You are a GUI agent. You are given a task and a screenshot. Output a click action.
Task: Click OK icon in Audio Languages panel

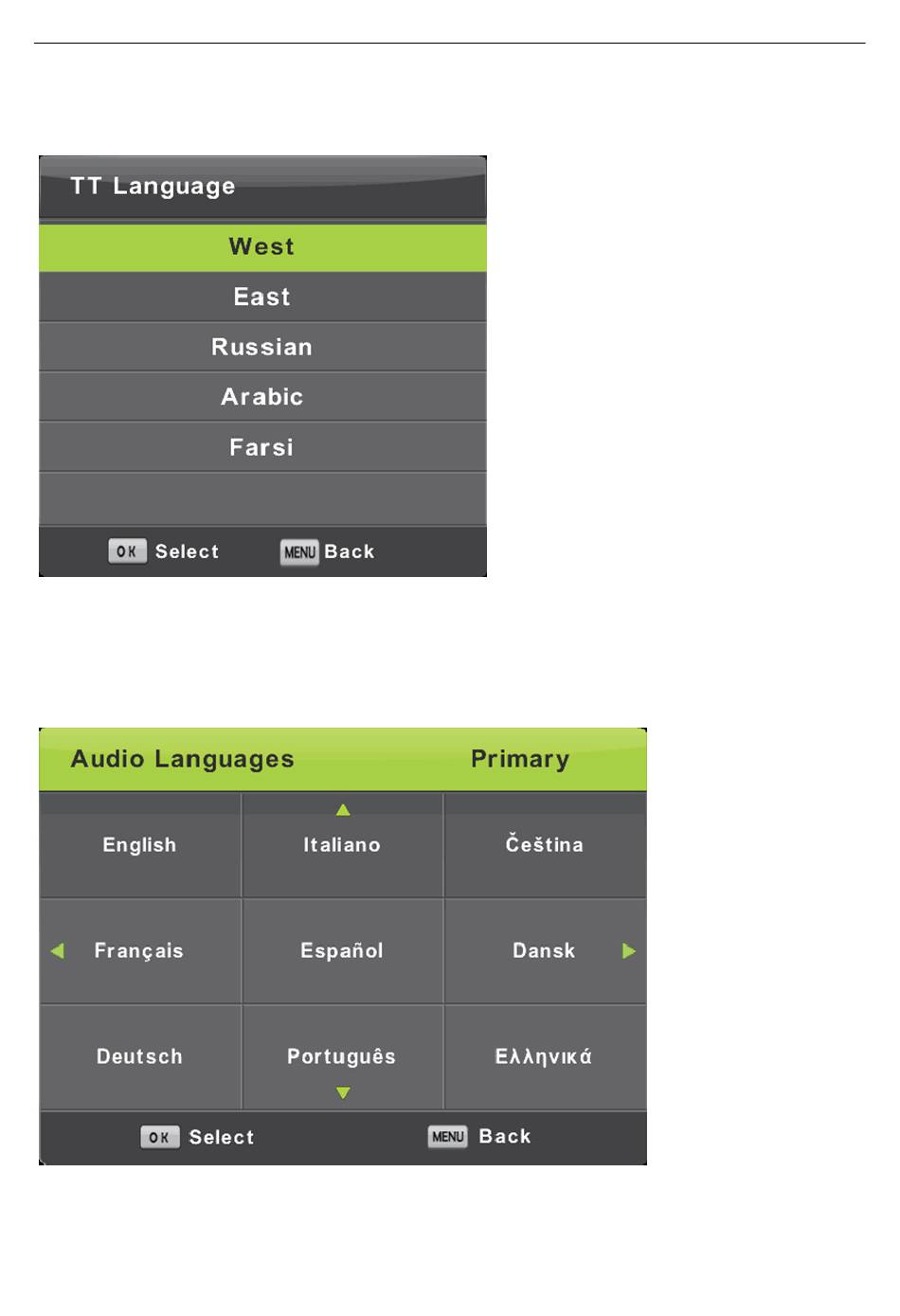(159, 1137)
